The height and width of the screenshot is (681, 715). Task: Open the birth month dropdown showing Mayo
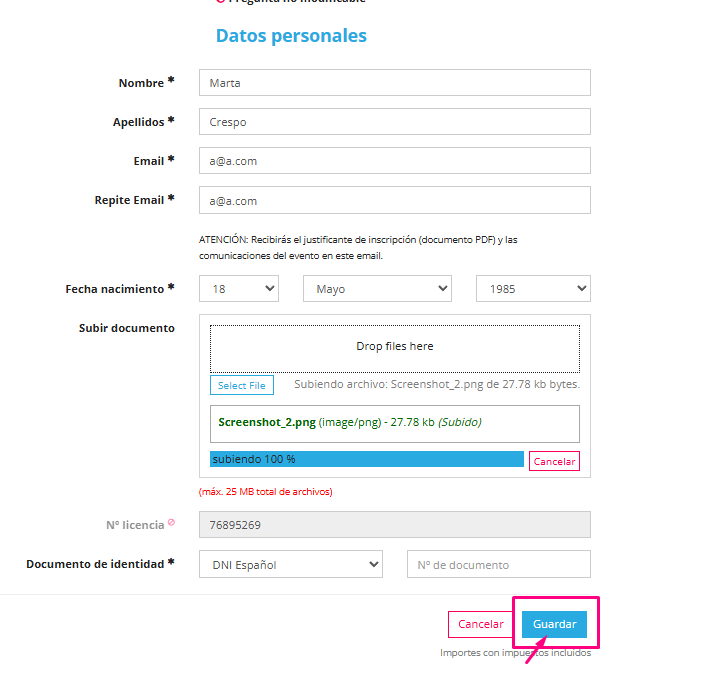(x=377, y=288)
